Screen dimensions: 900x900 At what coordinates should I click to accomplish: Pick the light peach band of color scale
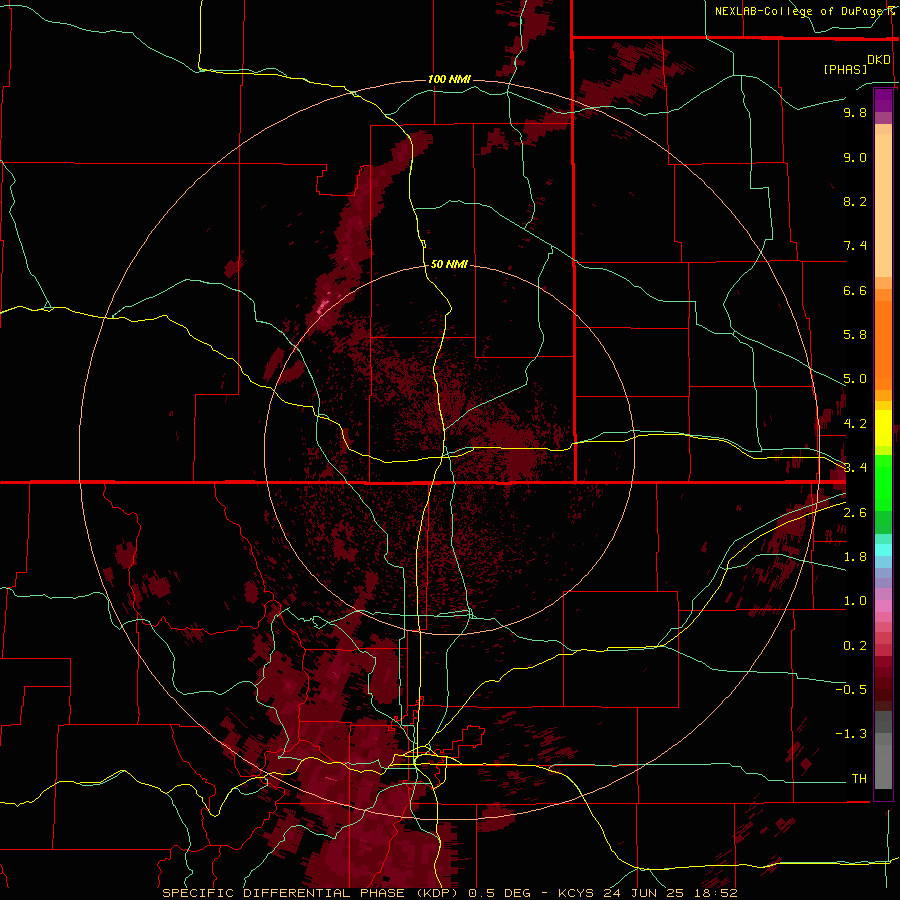[883, 205]
